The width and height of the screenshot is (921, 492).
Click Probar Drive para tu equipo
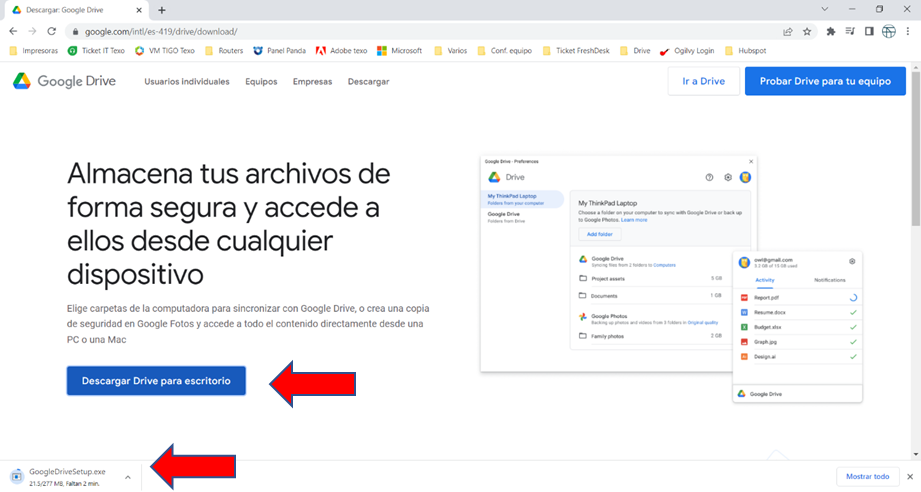[x=825, y=81]
